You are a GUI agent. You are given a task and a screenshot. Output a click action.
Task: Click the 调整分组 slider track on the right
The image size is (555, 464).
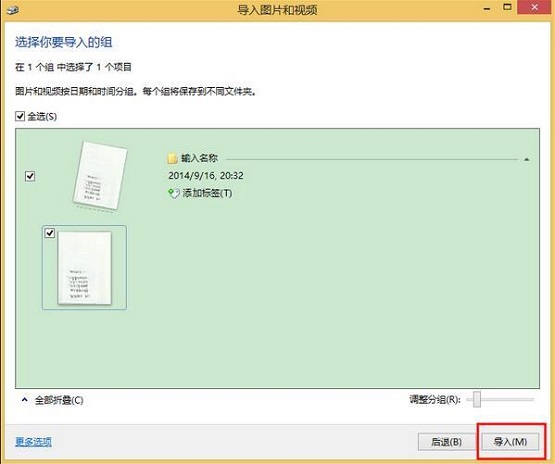click(x=507, y=400)
